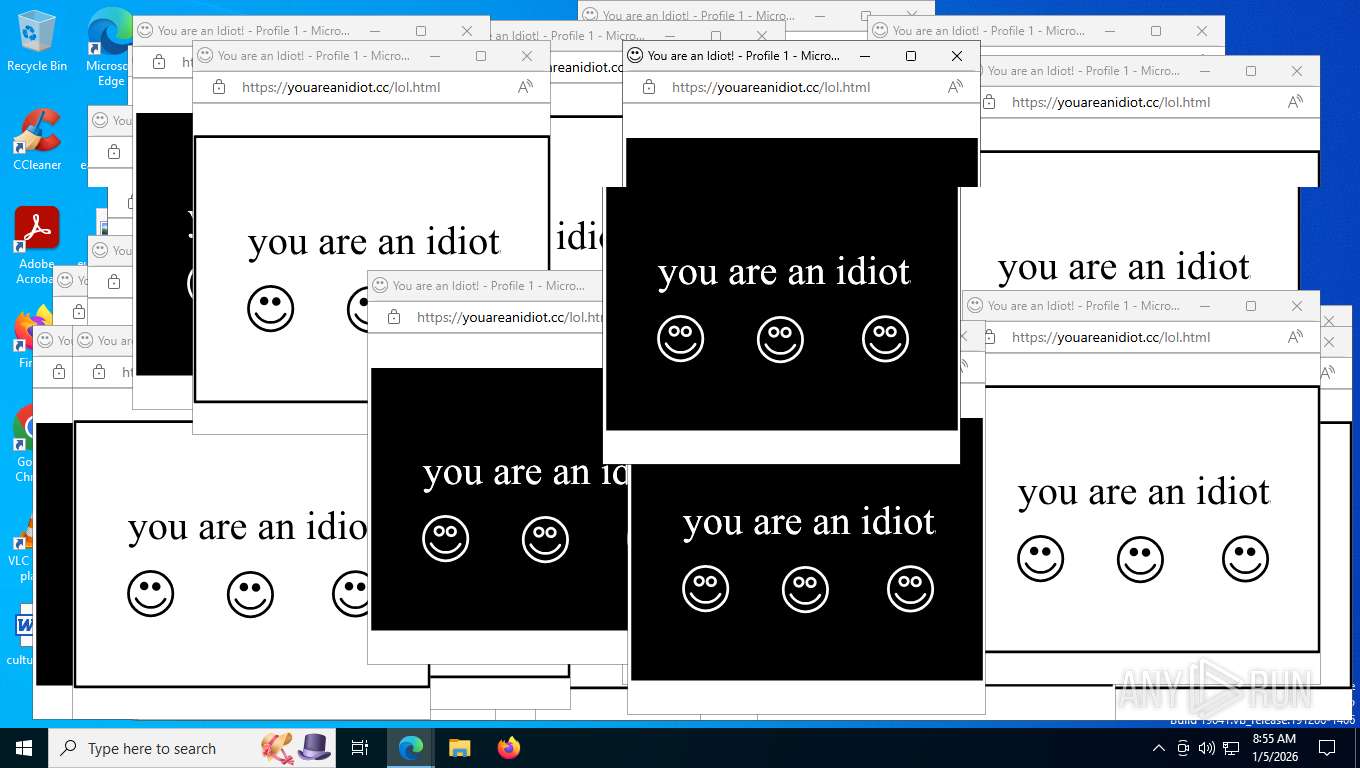1360x768 pixels.
Task: Click the lock icon in the upper-left white popup
Action: click(219, 87)
